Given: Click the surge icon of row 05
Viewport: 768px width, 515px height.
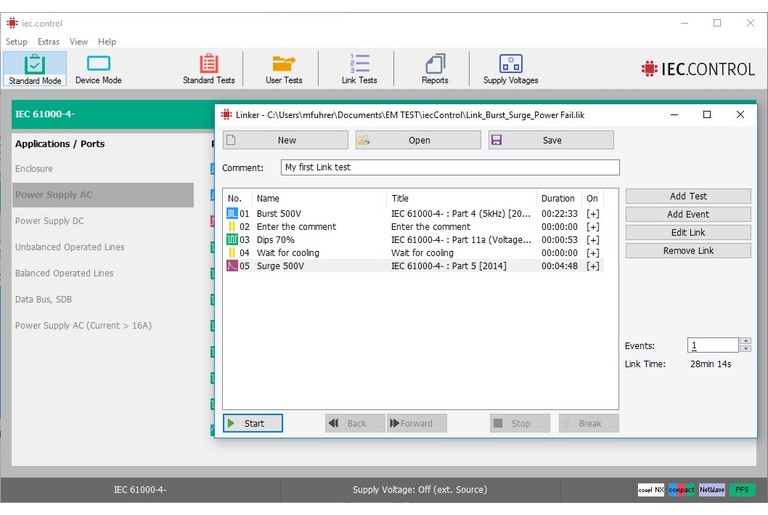Looking at the screenshot, I should click(232, 266).
